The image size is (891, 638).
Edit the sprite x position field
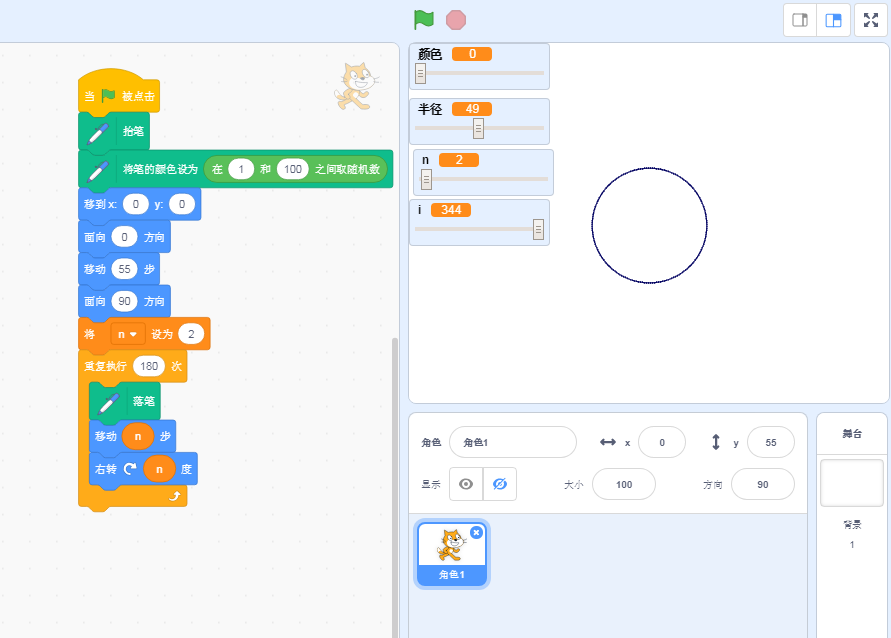click(661, 442)
